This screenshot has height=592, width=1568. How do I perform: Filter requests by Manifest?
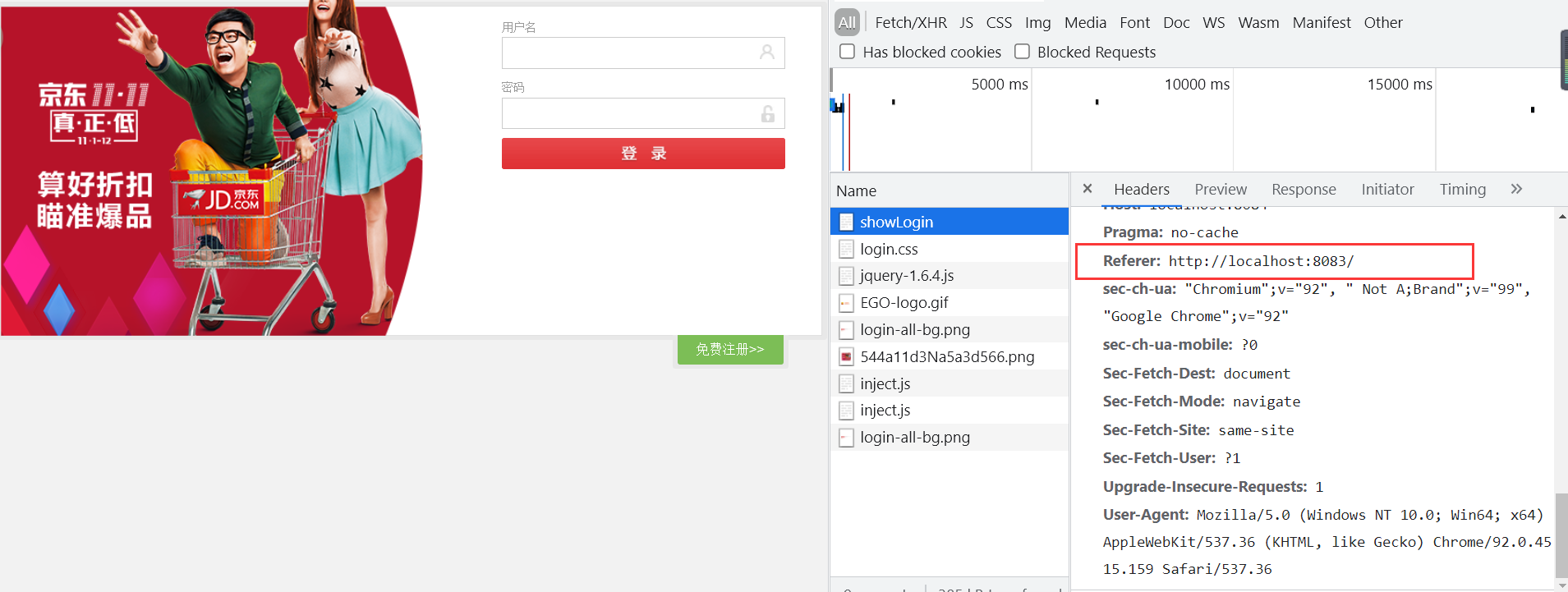1321,23
